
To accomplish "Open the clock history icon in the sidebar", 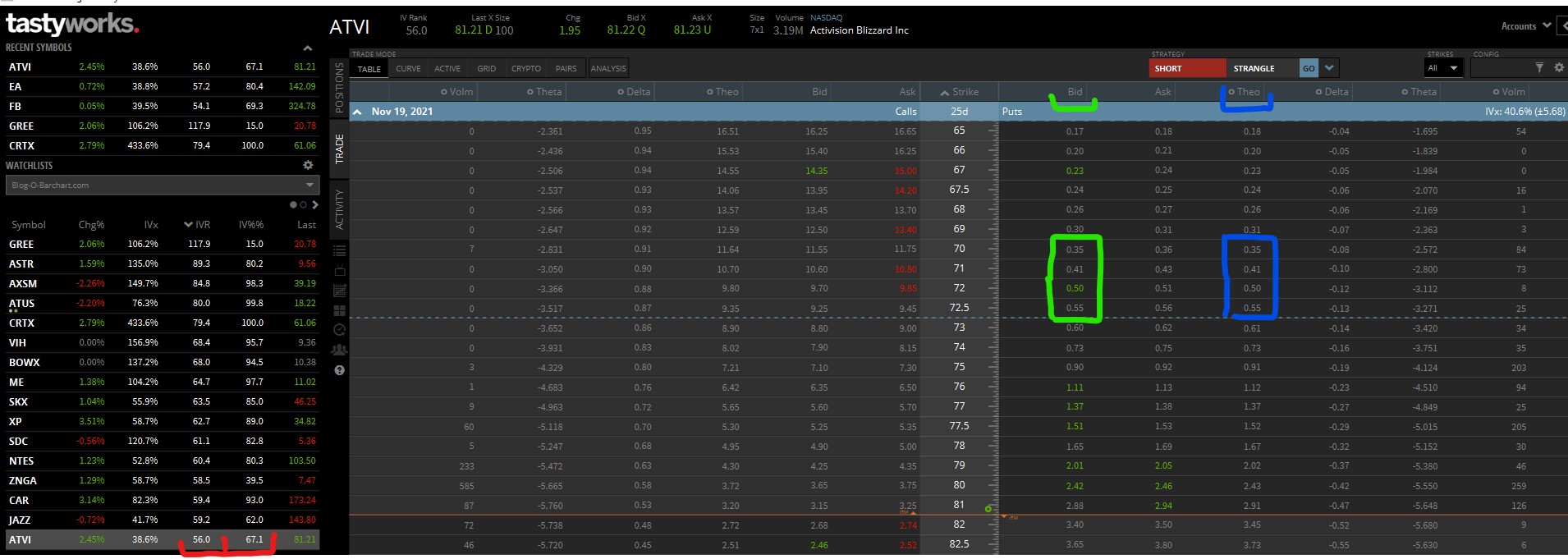I will (x=339, y=330).
